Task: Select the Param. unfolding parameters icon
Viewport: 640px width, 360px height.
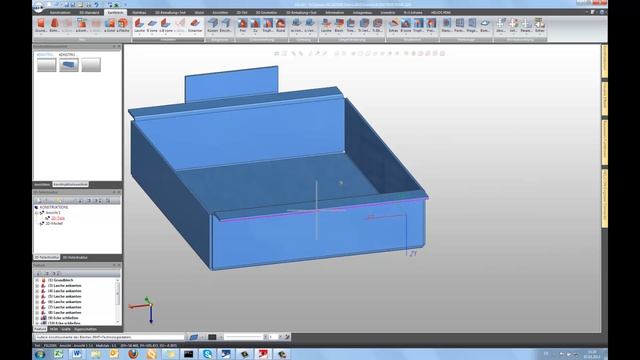Action: click(527, 24)
